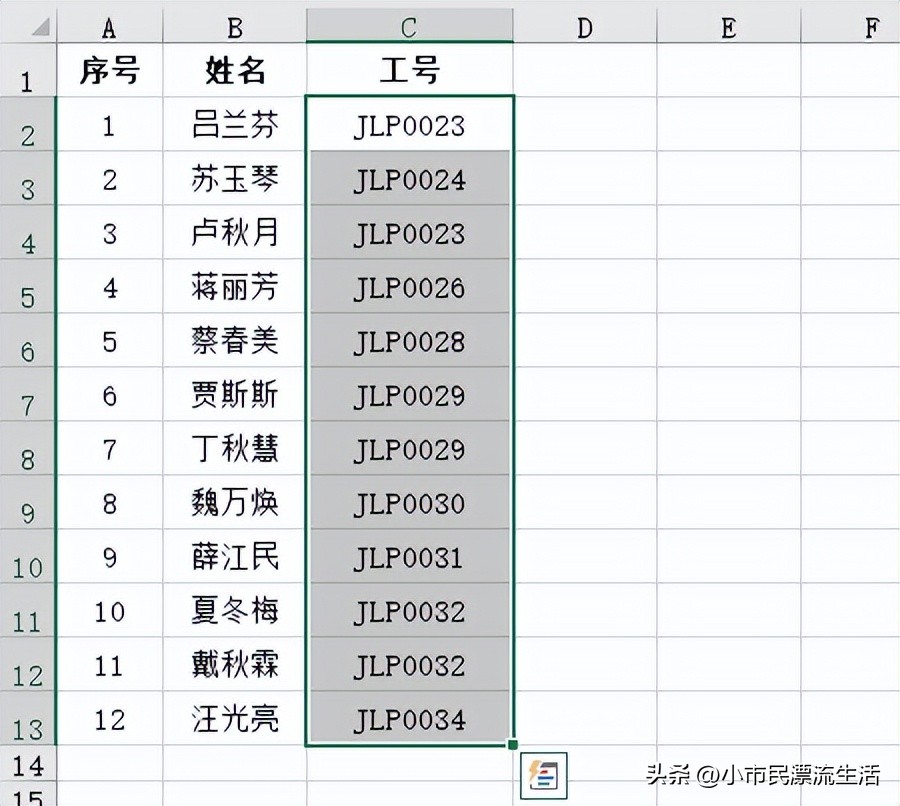Click serial number 10 in column A
This screenshot has width=900, height=806.
pos(110,610)
